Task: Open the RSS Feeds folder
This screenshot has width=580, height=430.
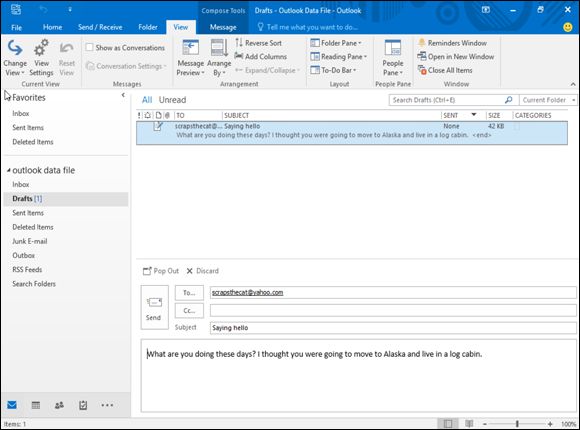Action: pos(27,269)
